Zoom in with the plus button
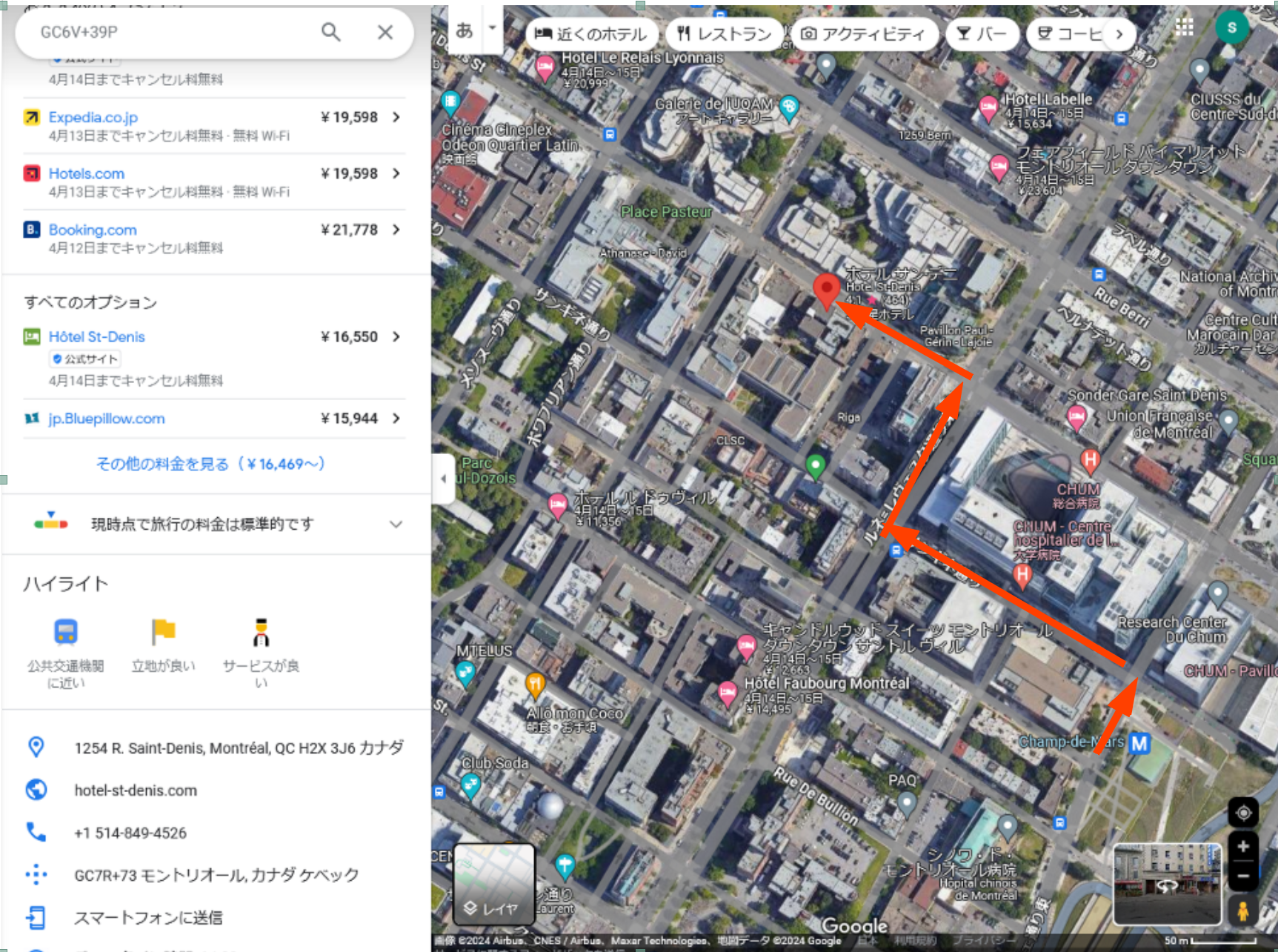Viewport: 1278px width, 952px height. [x=1243, y=847]
